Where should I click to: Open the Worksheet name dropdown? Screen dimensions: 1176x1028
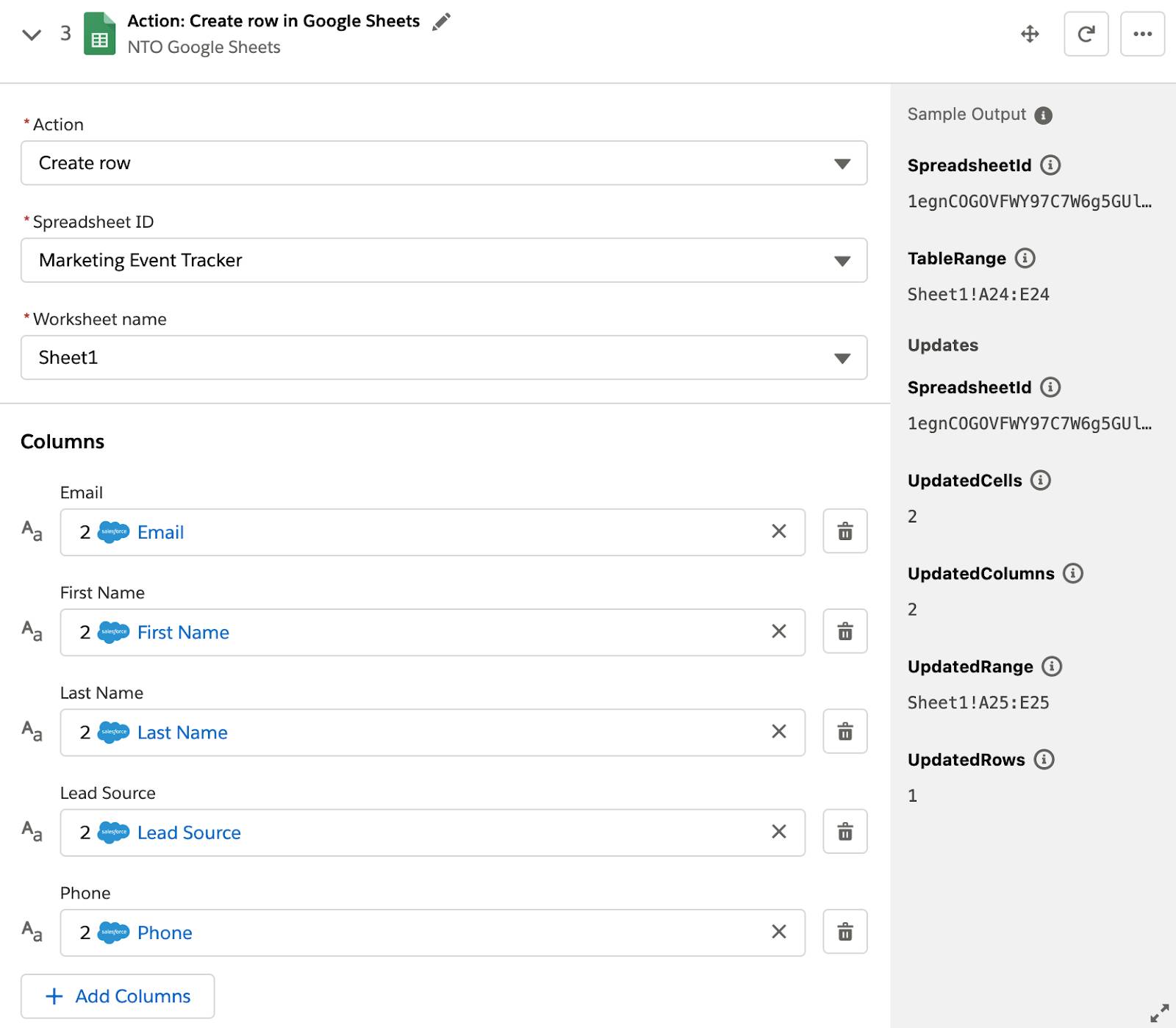pos(444,358)
